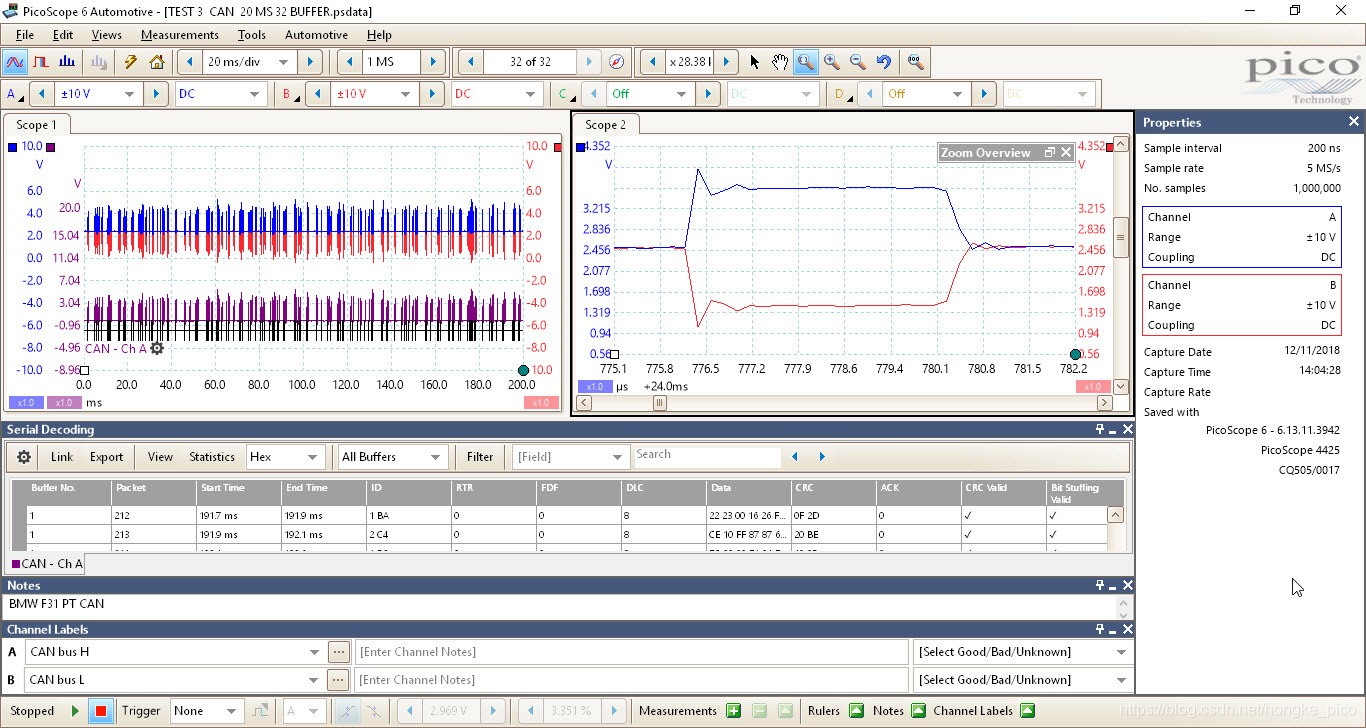Toggle the Channel Labels panel button
The width and height of the screenshot is (1366, 728).
[x=1026, y=711]
